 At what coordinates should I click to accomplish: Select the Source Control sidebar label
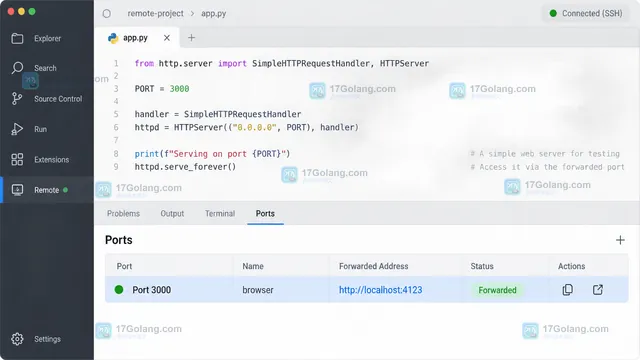point(58,99)
